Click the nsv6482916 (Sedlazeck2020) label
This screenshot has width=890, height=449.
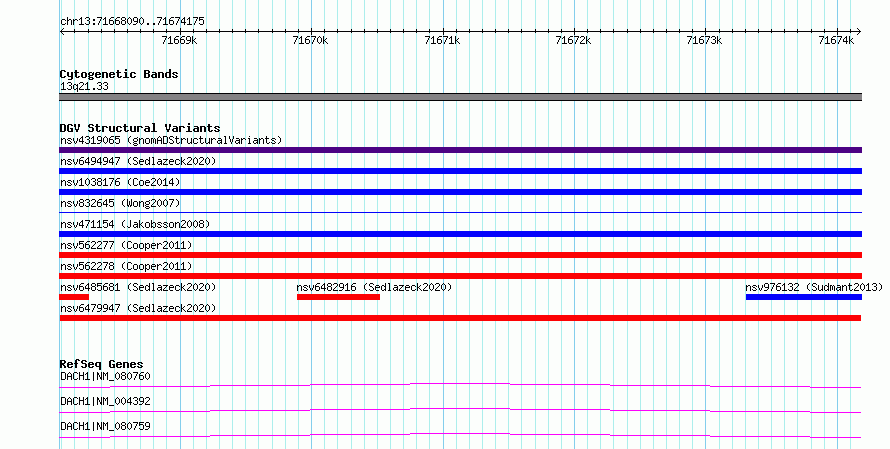pyautogui.click(x=374, y=287)
